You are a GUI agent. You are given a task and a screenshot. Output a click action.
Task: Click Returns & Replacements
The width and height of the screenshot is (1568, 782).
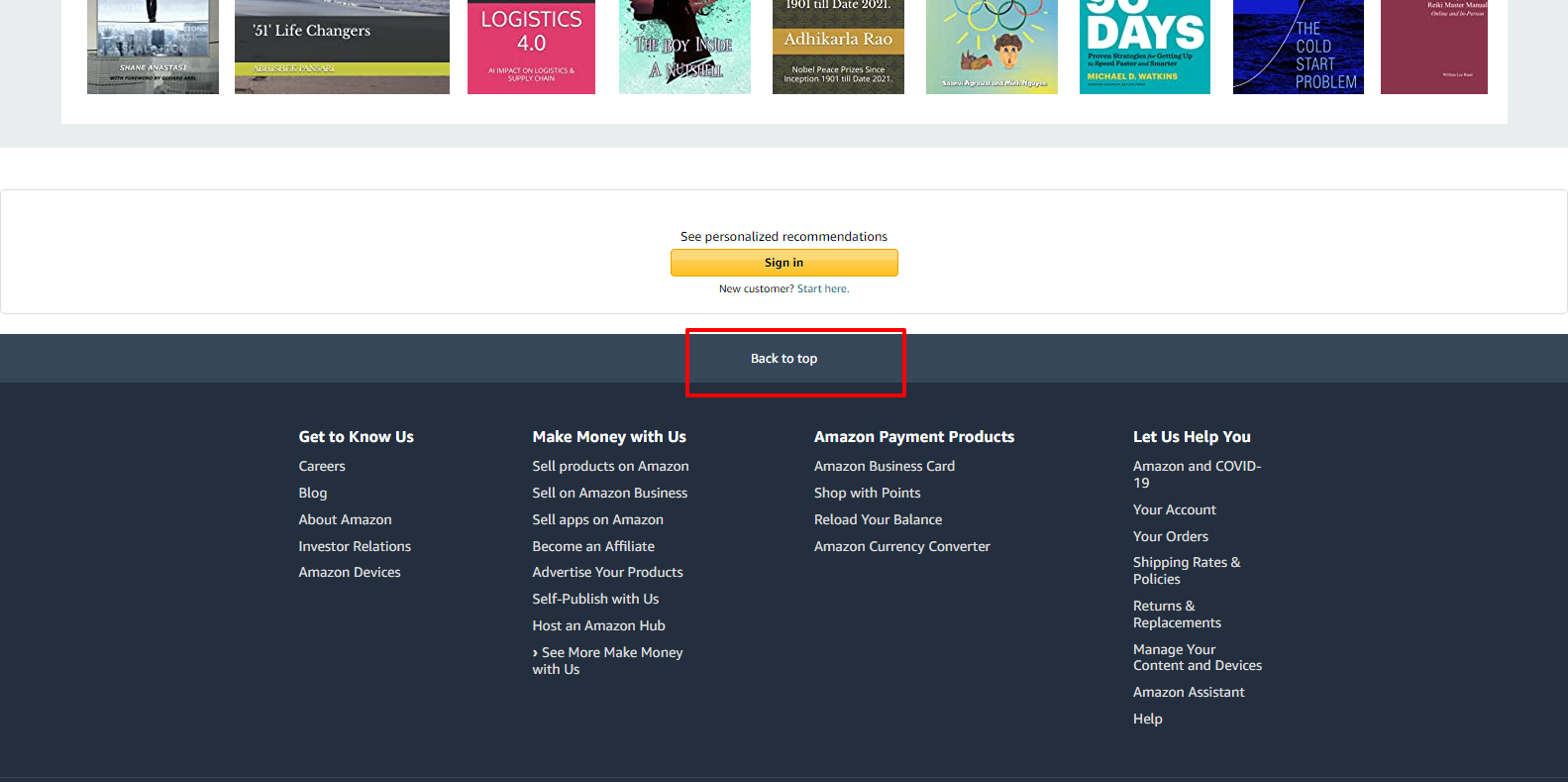point(1178,614)
